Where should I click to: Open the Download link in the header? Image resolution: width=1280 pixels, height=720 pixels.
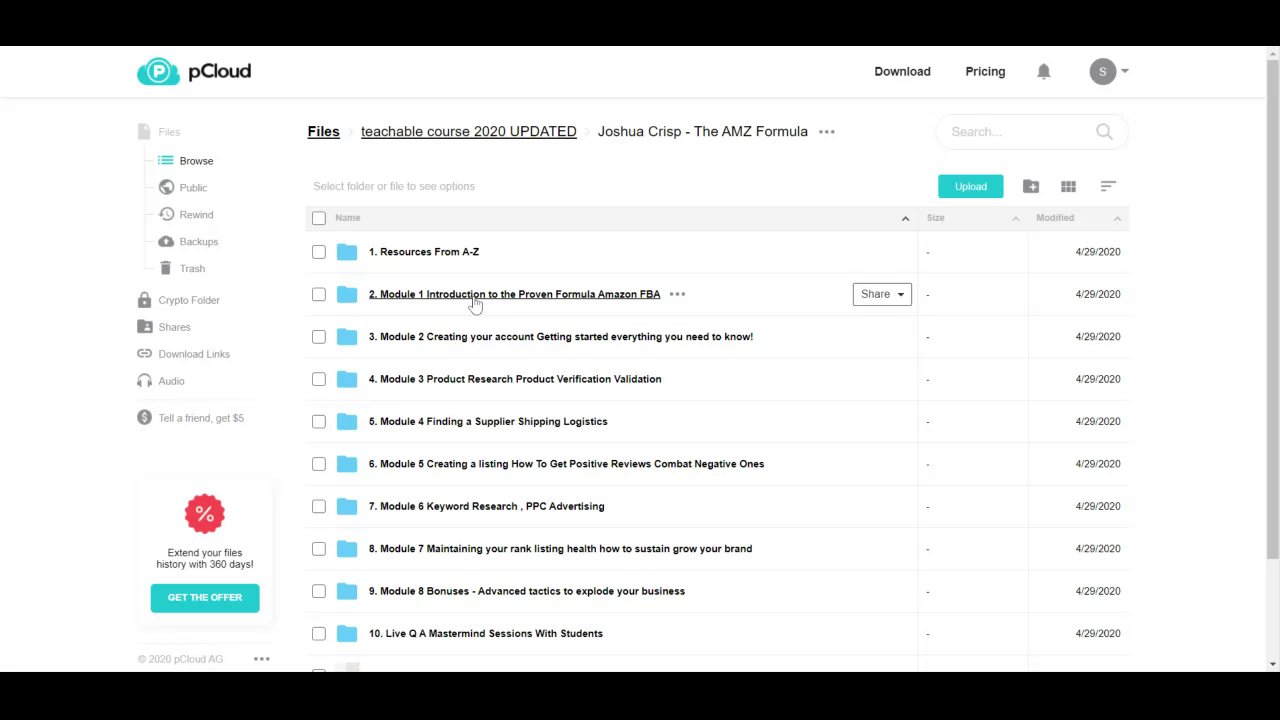[902, 71]
